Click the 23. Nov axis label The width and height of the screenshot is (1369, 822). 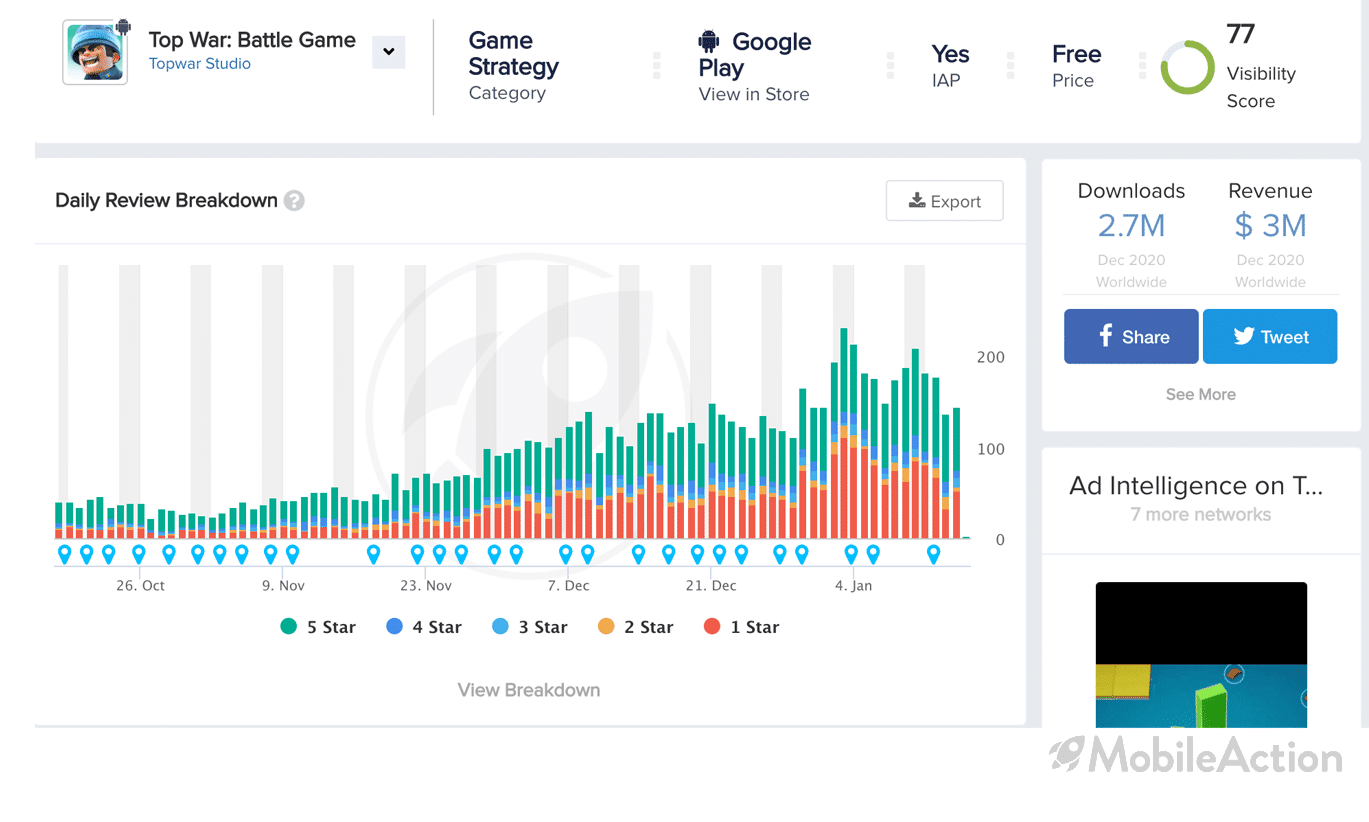426,585
